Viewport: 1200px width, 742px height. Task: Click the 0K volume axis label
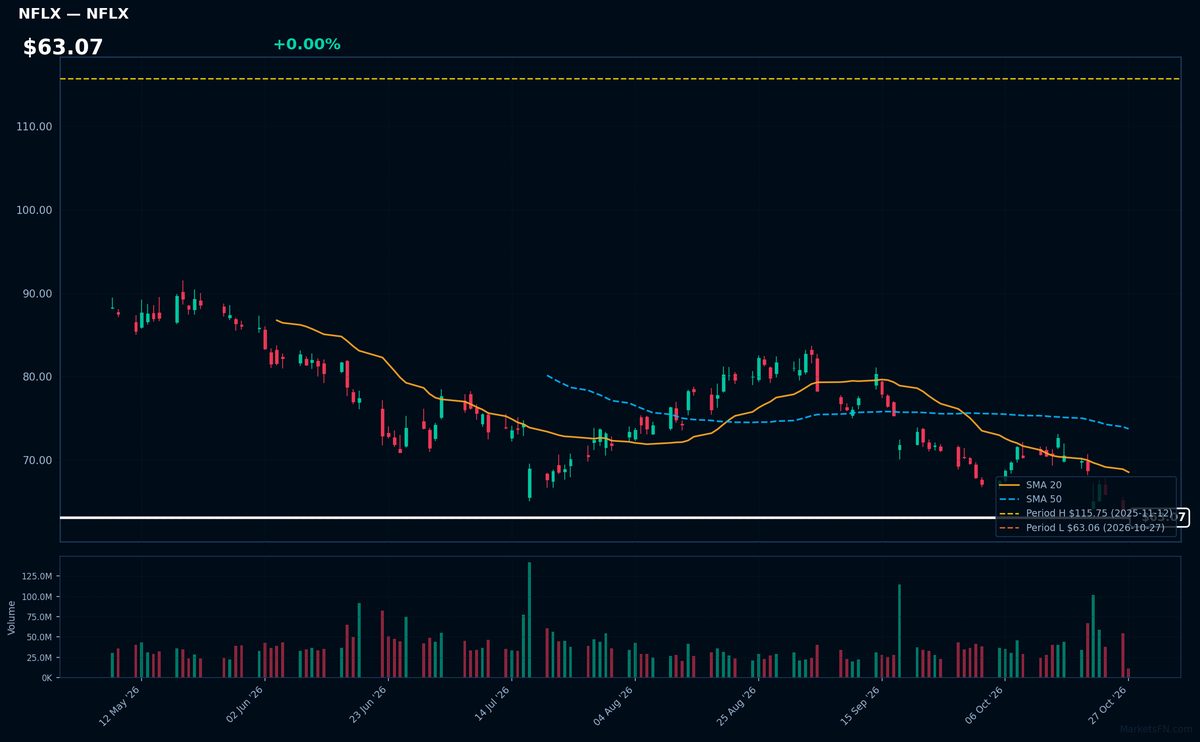point(45,678)
